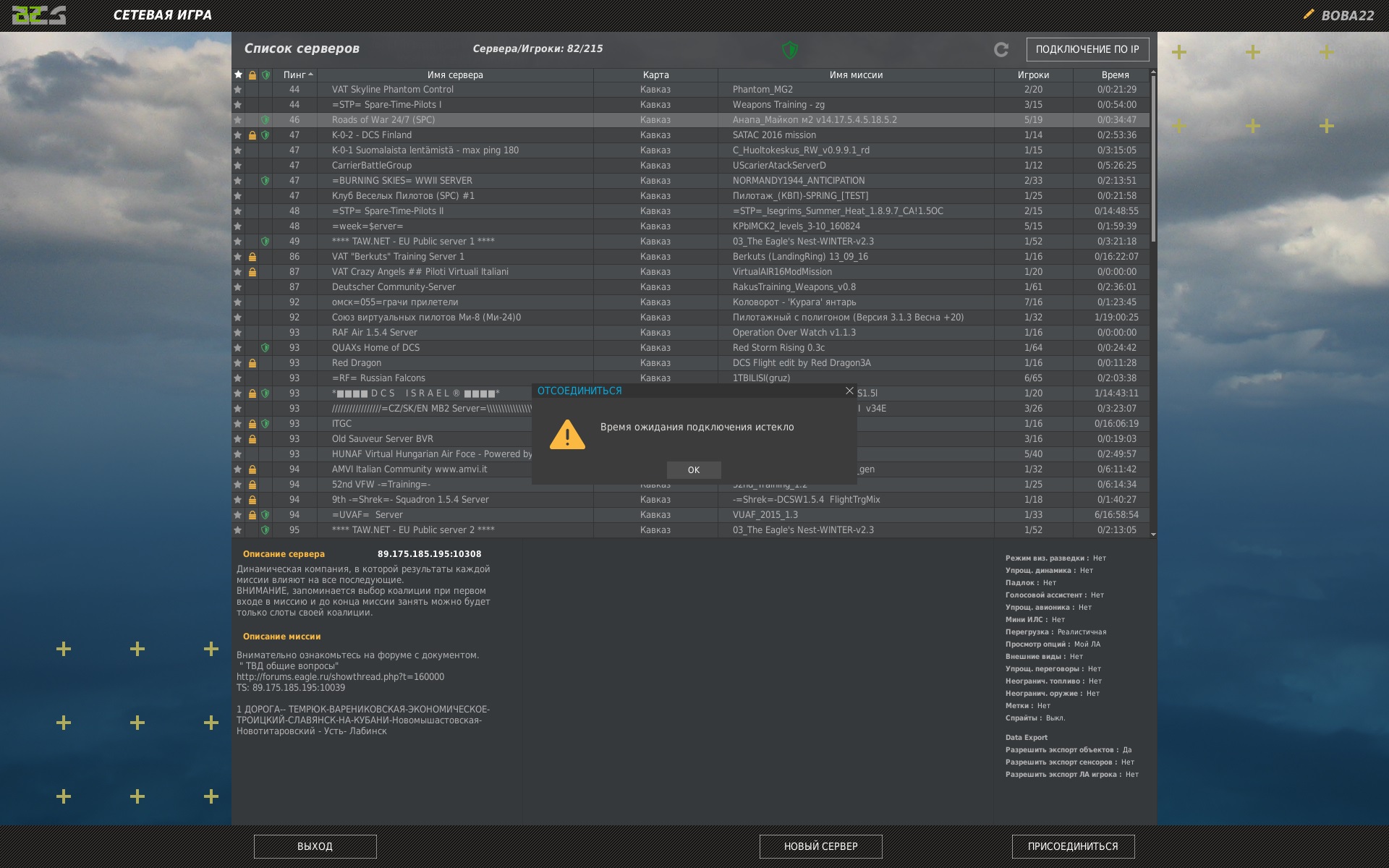This screenshot has width=1389, height=868.
Task: Sort by password lock column header
Action: (x=252, y=75)
